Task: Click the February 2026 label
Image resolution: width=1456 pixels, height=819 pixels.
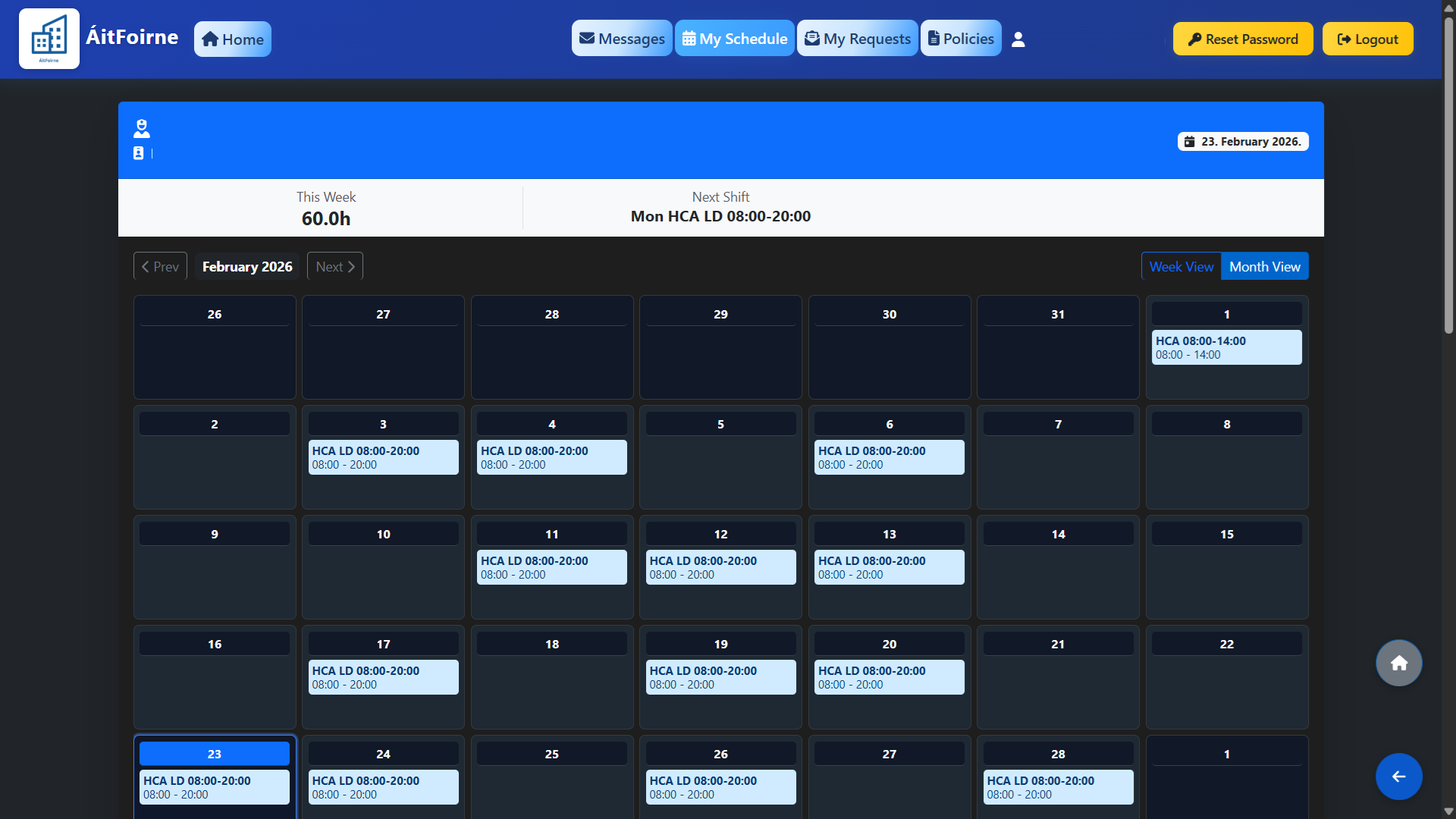Action: point(246,266)
